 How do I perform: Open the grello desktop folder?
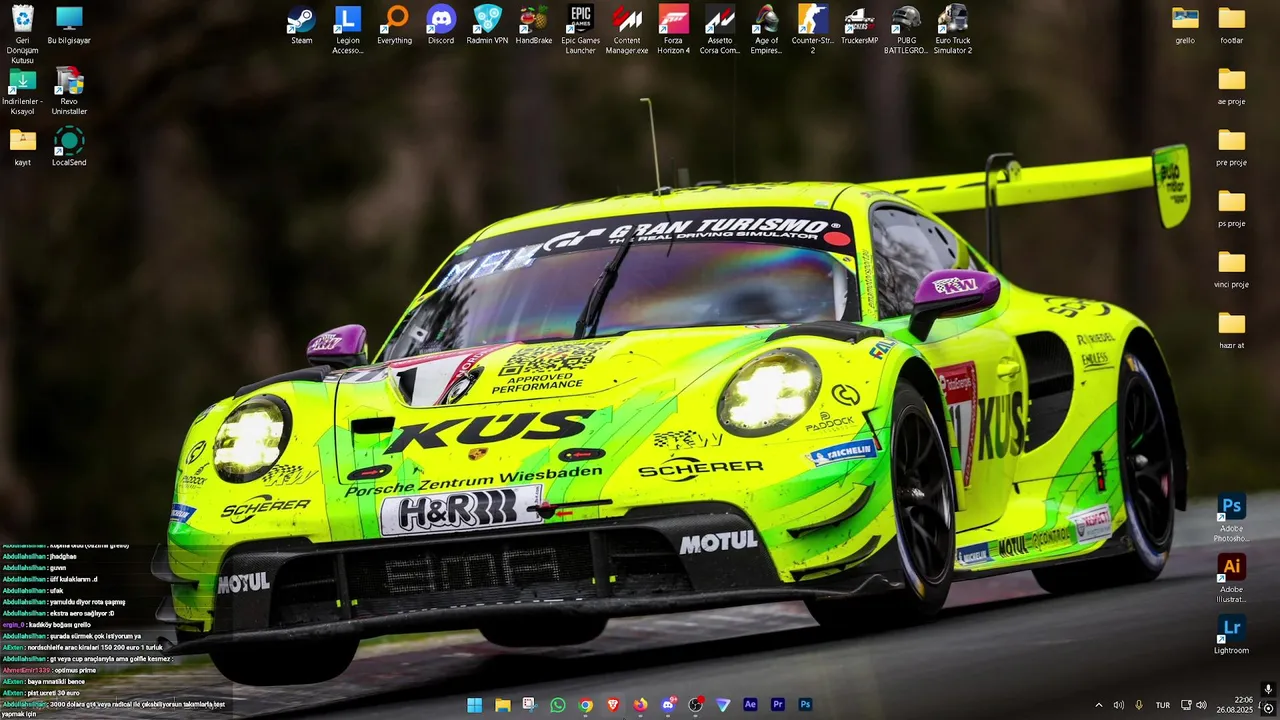click(x=1185, y=25)
